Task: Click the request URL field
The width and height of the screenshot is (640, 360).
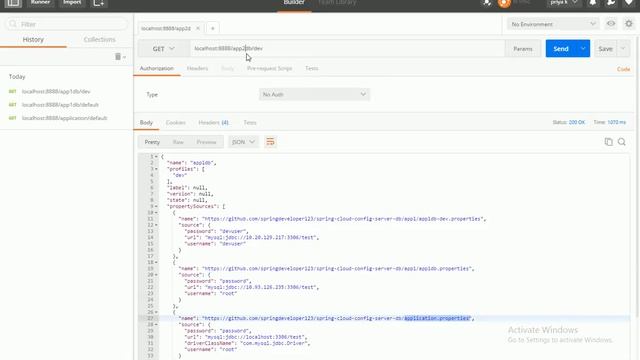Action: pyautogui.click(x=347, y=49)
